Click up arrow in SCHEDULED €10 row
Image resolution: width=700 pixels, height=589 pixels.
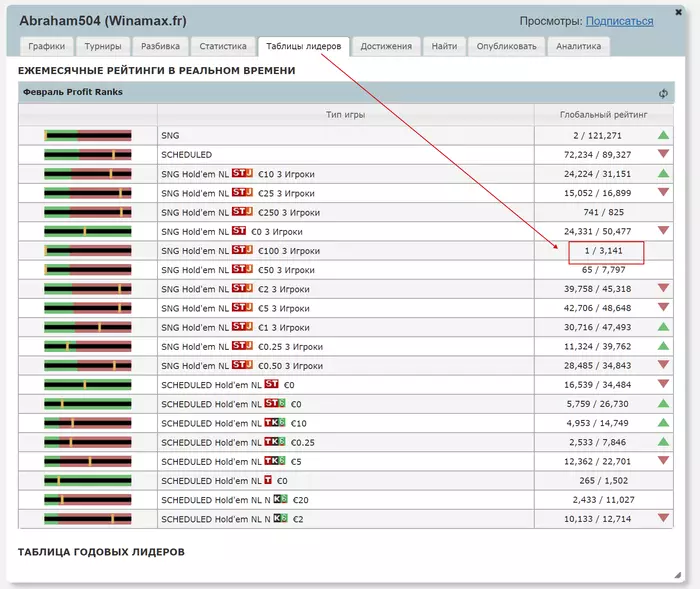(663, 423)
